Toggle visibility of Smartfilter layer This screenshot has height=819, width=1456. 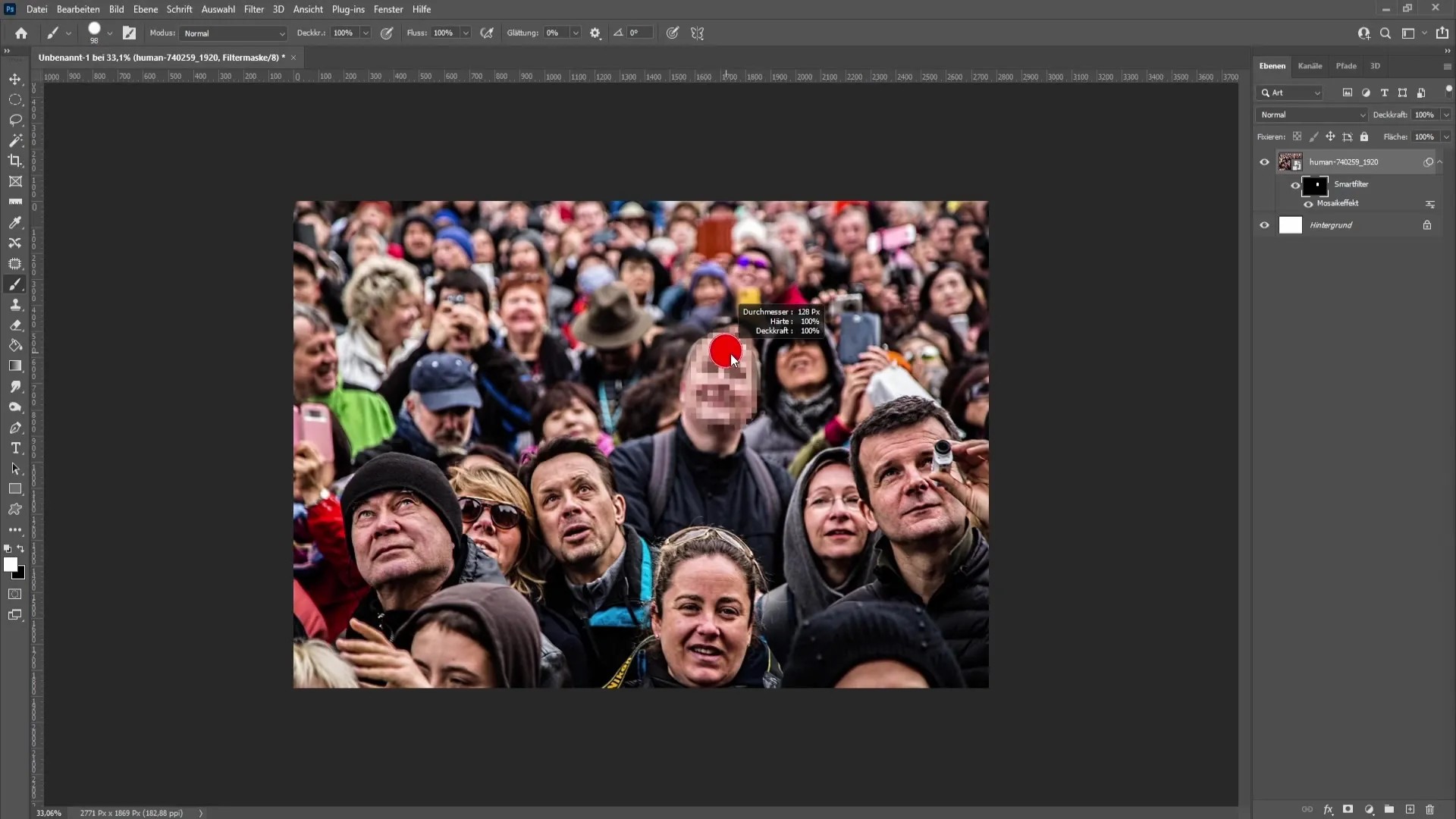(1296, 184)
